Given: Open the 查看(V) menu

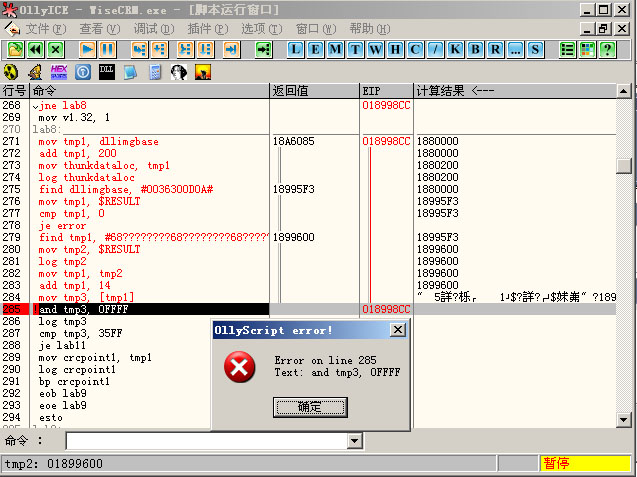Looking at the screenshot, I should [x=100, y=29].
